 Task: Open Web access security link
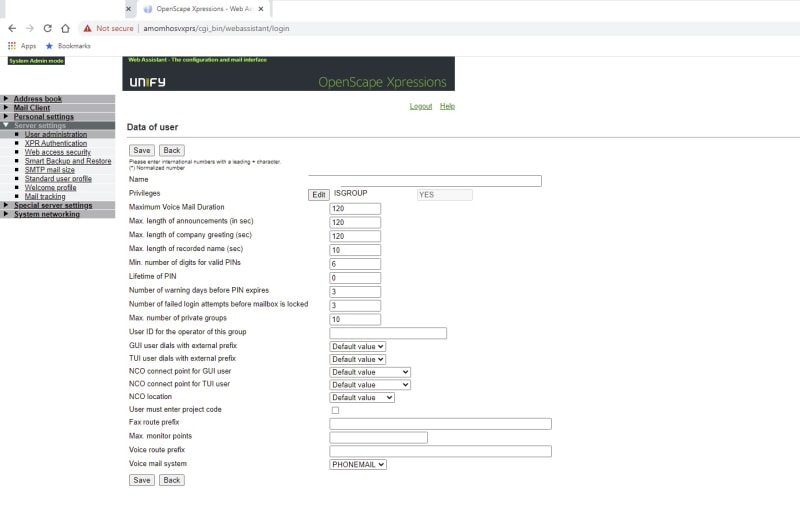pyautogui.click(x=58, y=152)
